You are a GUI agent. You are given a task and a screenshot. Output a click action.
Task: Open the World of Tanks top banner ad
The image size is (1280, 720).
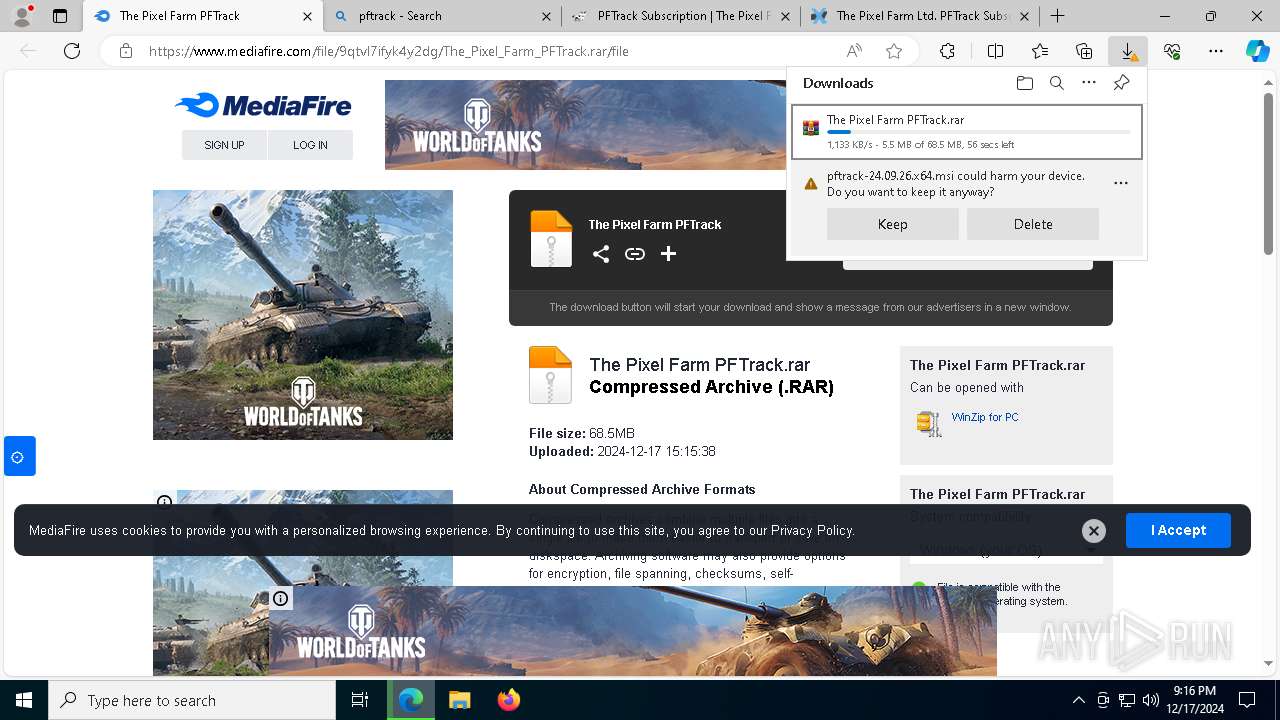click(585, 125)
